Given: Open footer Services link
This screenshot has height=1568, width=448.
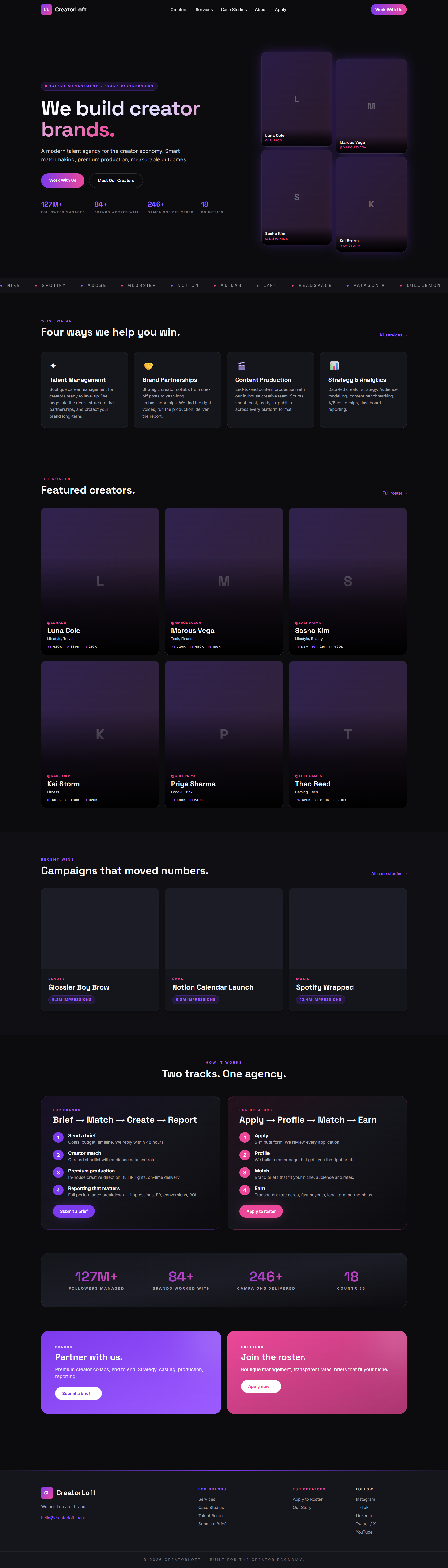Looking at the screenshot, I should [x=206, y=1499].
